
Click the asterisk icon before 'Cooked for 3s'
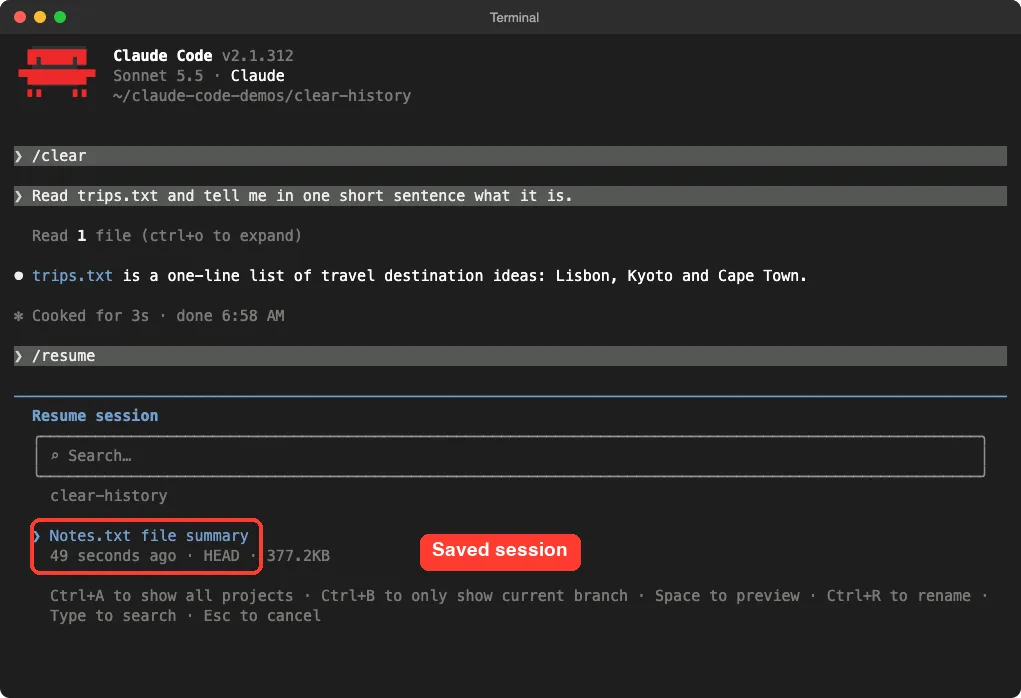coord(18,316)
